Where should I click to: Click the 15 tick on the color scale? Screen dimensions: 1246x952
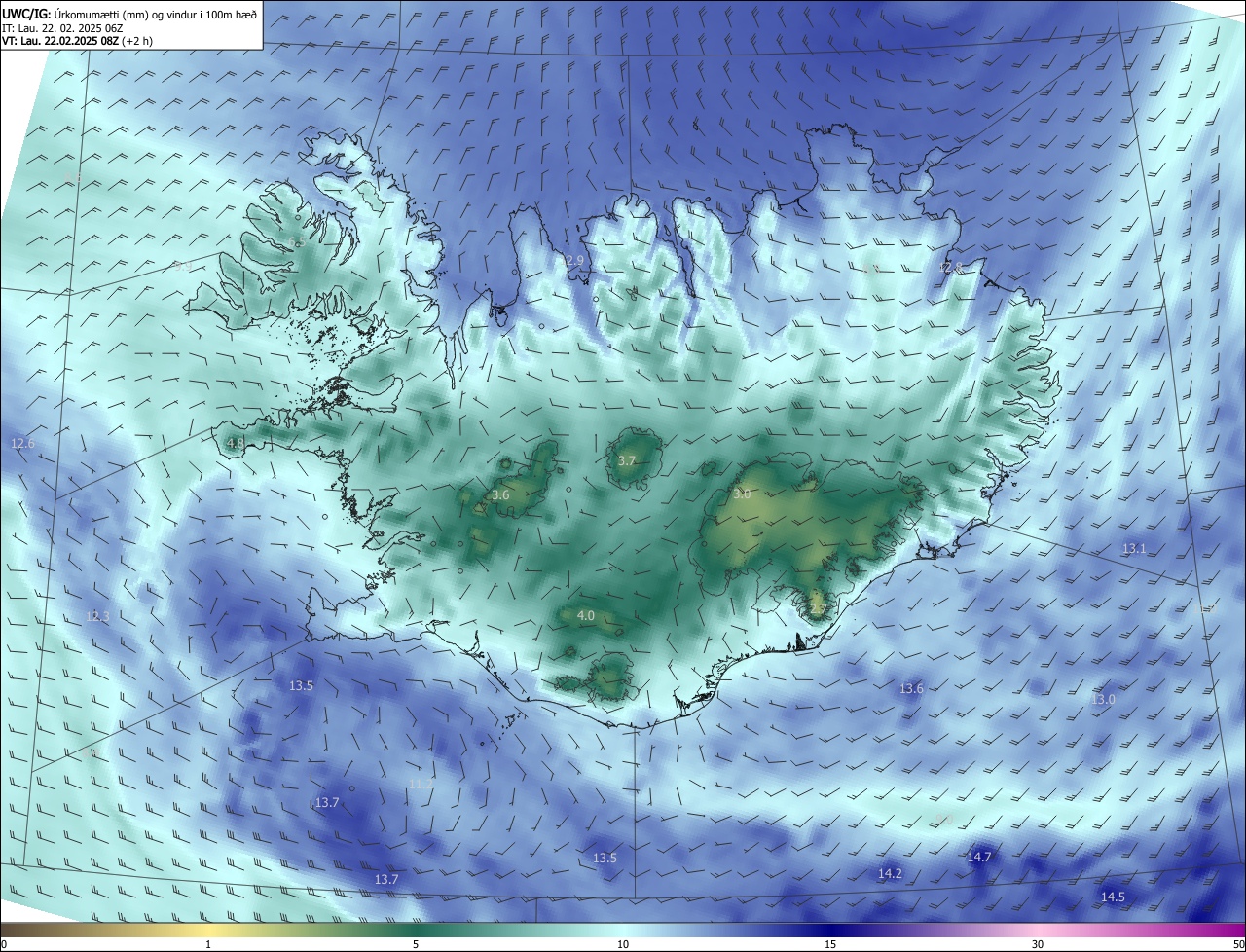pyautogui.click(x=830, y=944)
